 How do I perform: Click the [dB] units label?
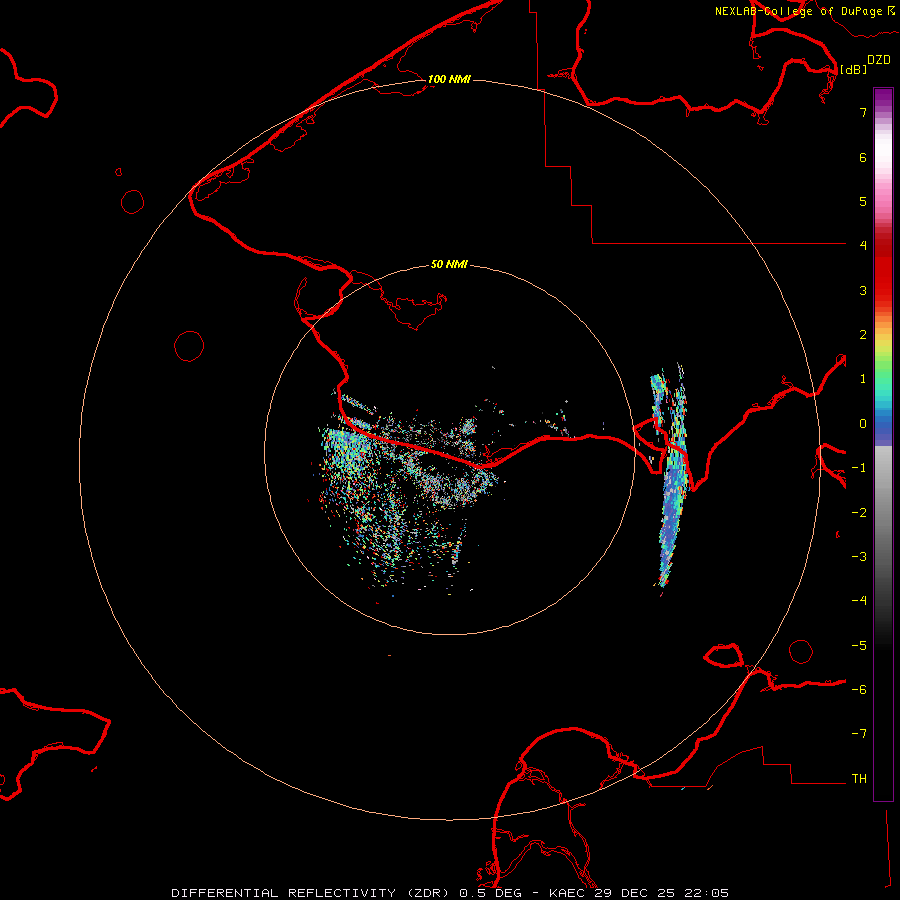pyautogui.click(x=854, y=69)
